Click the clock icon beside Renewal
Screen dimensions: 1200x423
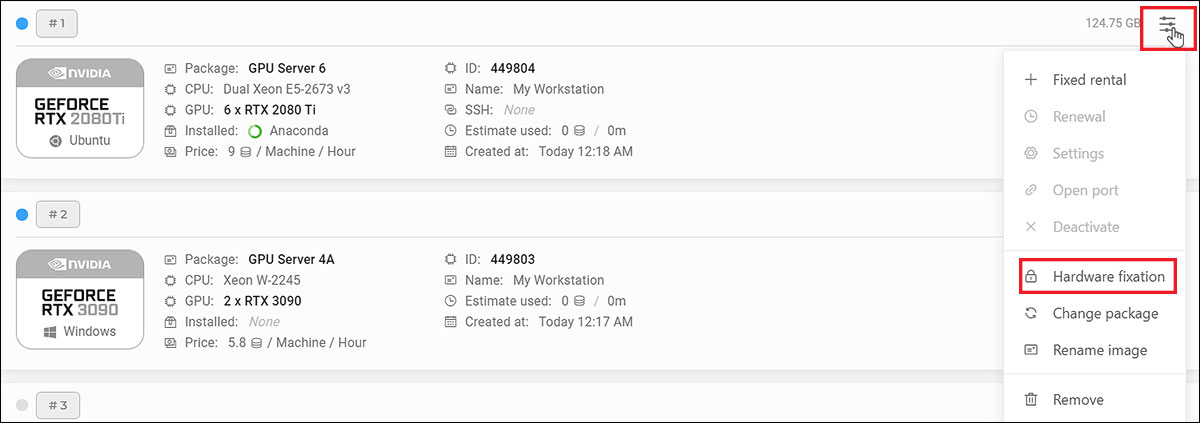(1031, 117)
